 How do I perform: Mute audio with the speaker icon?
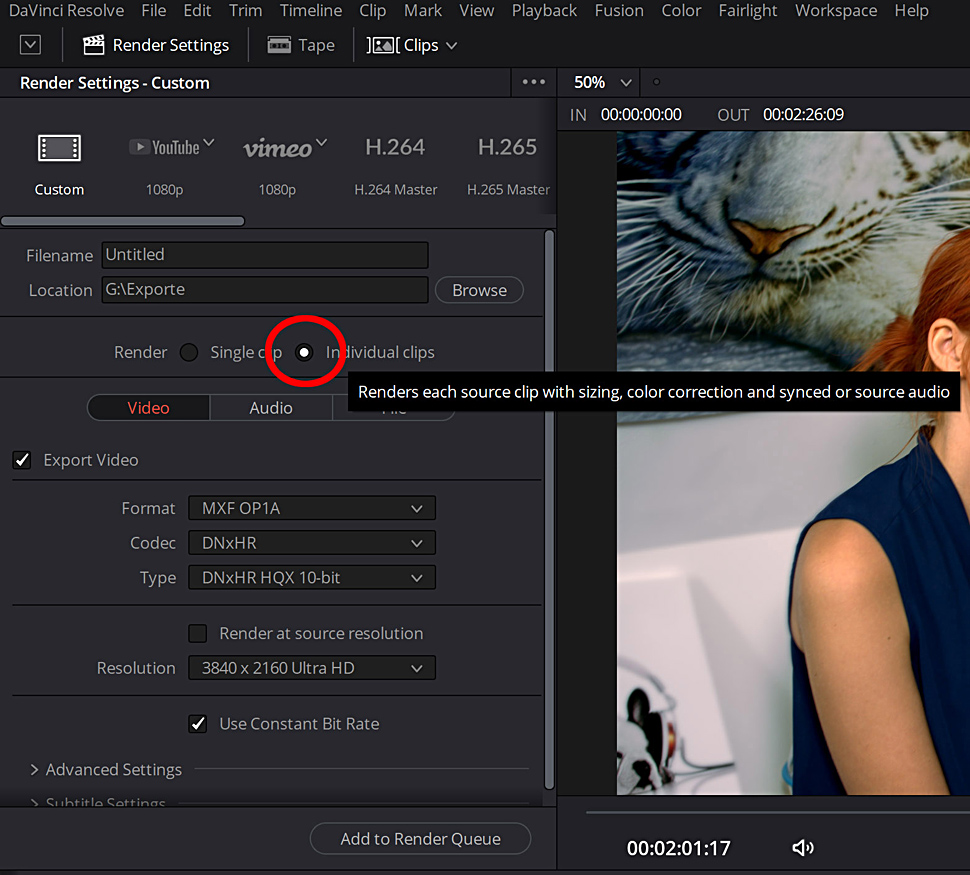(802, 847)
